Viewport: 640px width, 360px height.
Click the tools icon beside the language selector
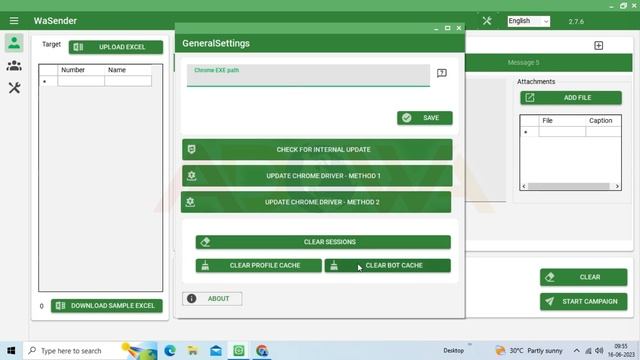[x=487, y=21]
